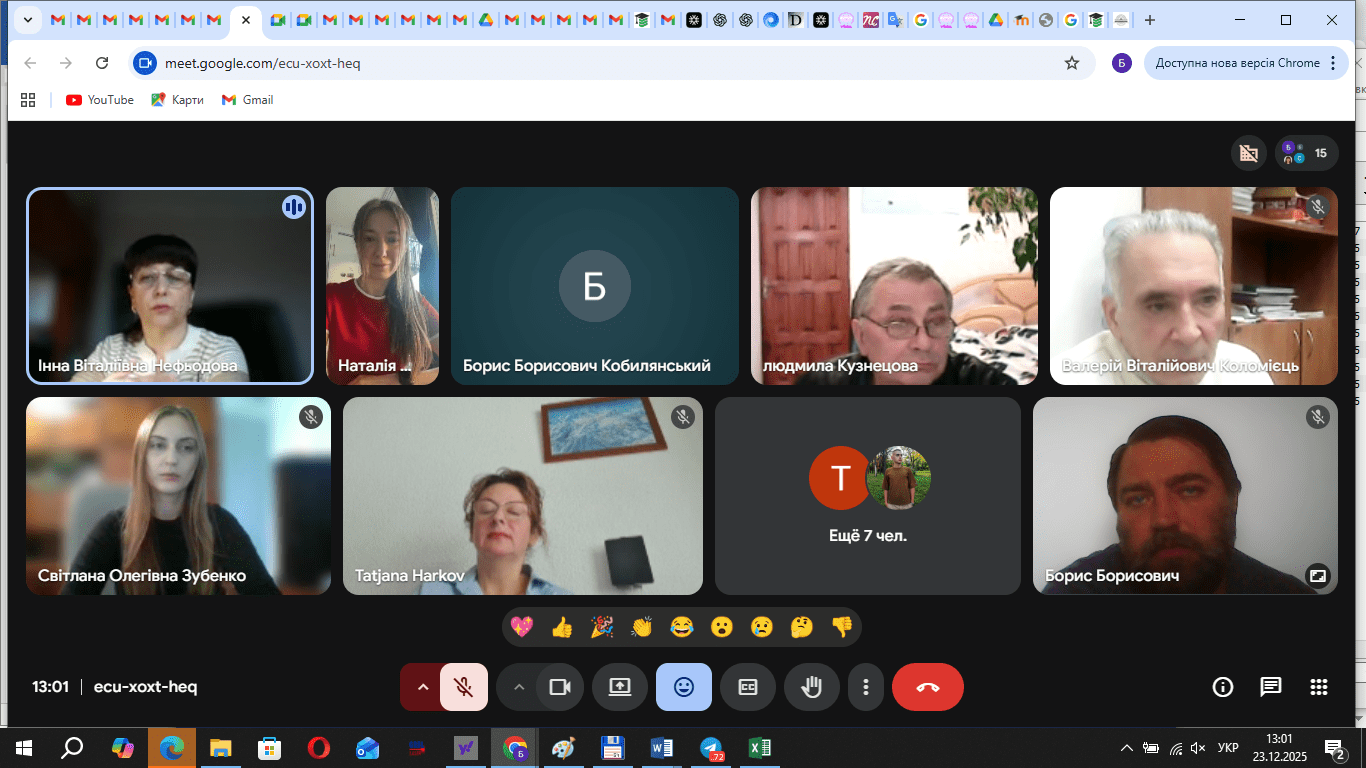Open the Activities grid icon

[1318, 687]
